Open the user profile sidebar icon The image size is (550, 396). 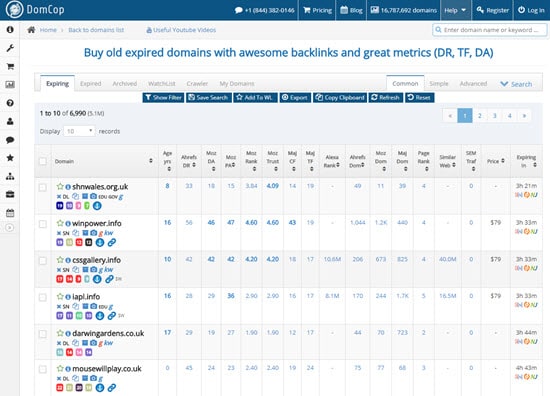(10, 121)
